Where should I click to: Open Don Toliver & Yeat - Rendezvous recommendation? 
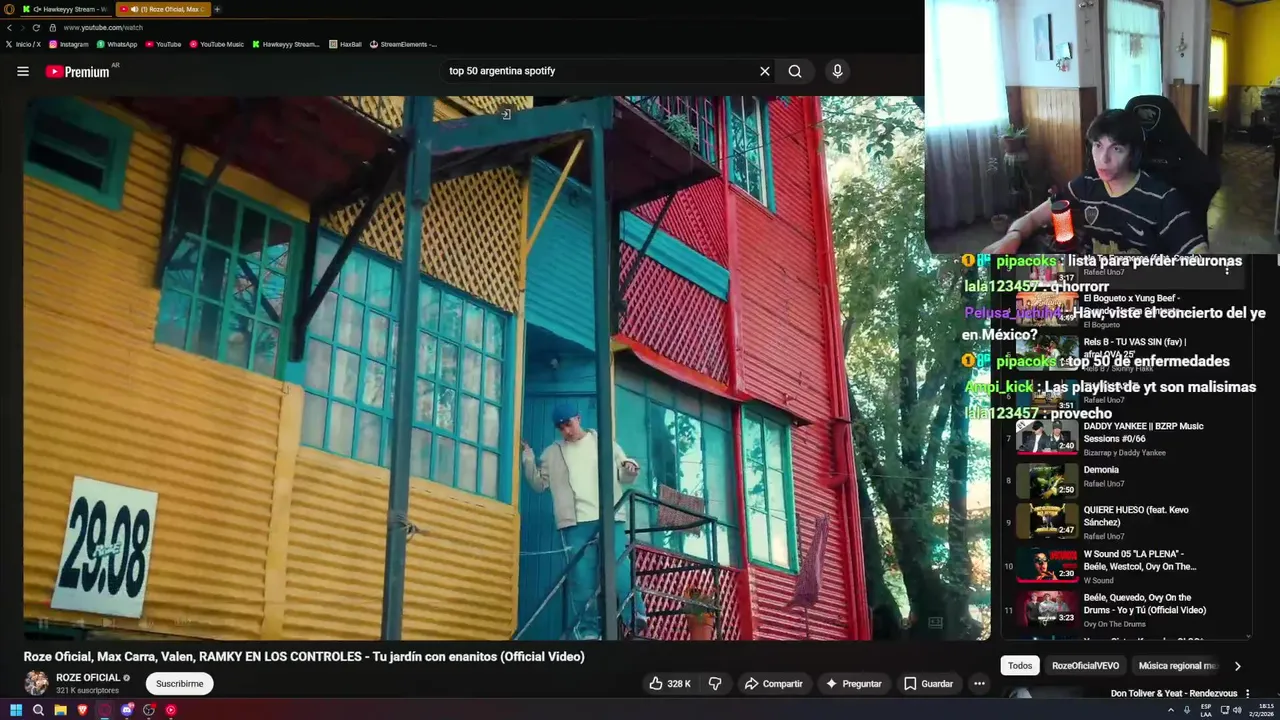tap(1174, 693)
